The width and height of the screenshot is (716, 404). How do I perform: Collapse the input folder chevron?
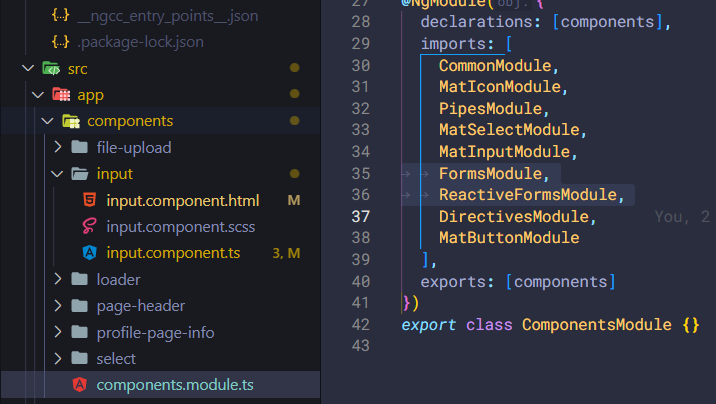(x=57, y=174)
